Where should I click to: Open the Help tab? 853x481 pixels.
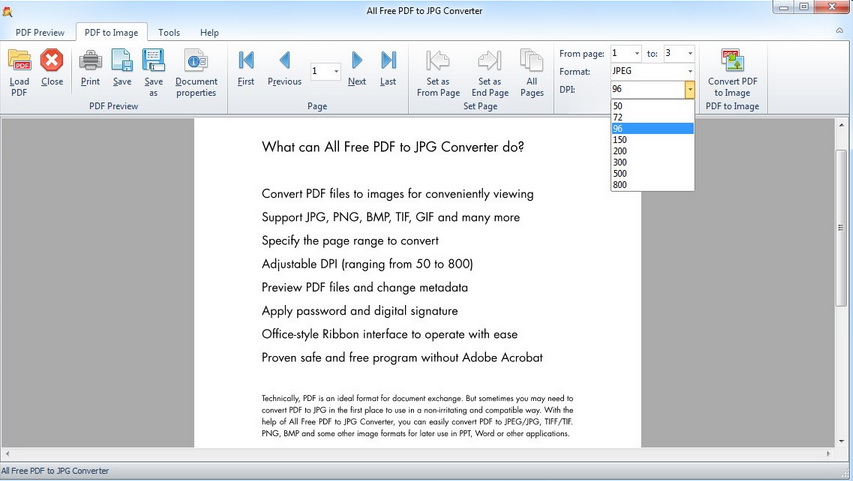click(x=209, y=33)
